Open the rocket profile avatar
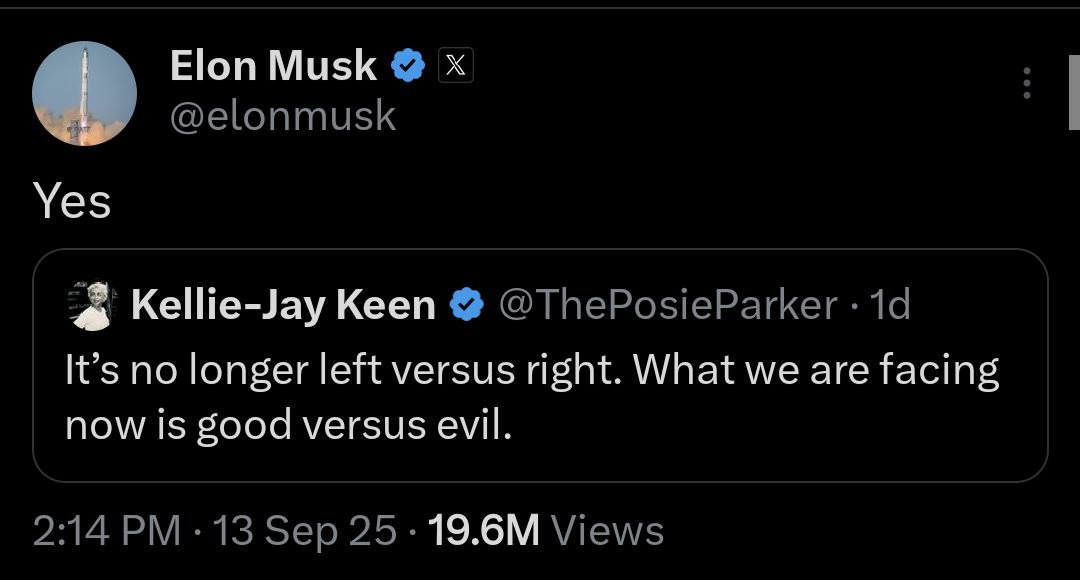 pos(84,93)
